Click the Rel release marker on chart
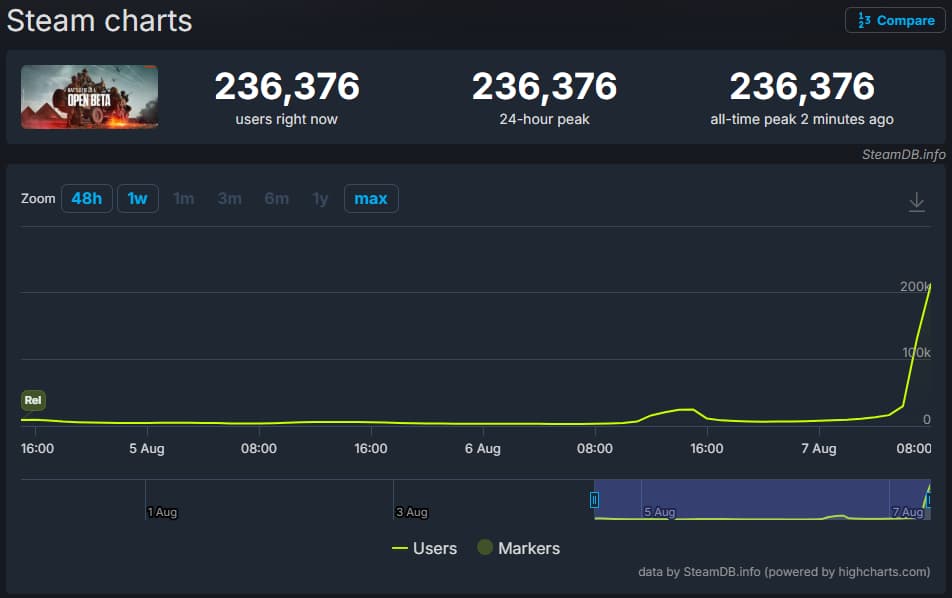 point(33,400)
